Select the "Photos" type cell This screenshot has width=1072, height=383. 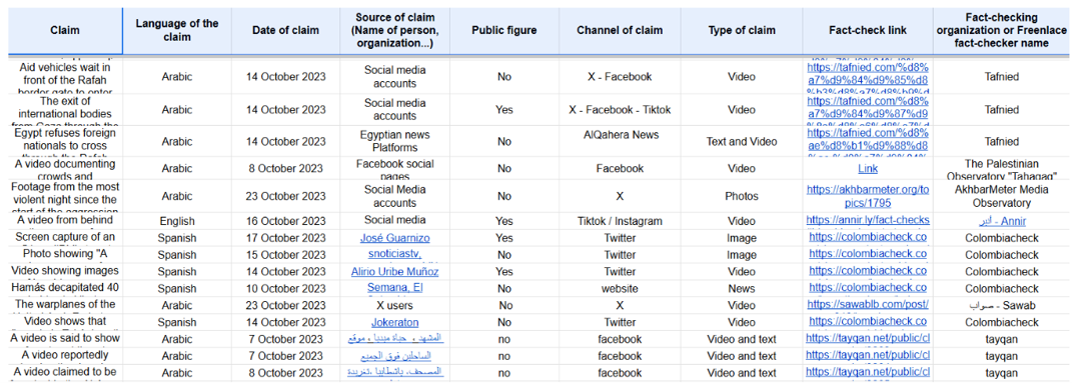pyautogui.click(x=742, y=196)
